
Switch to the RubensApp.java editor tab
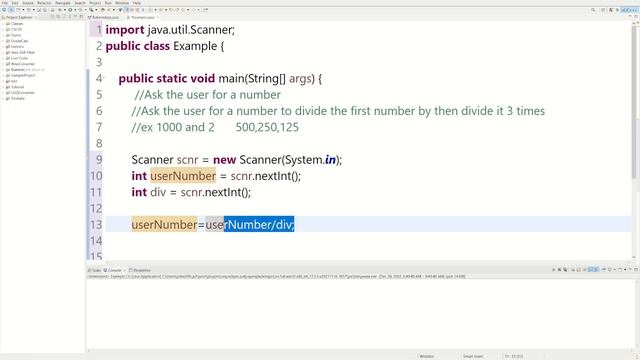click(x=104, y=18)
